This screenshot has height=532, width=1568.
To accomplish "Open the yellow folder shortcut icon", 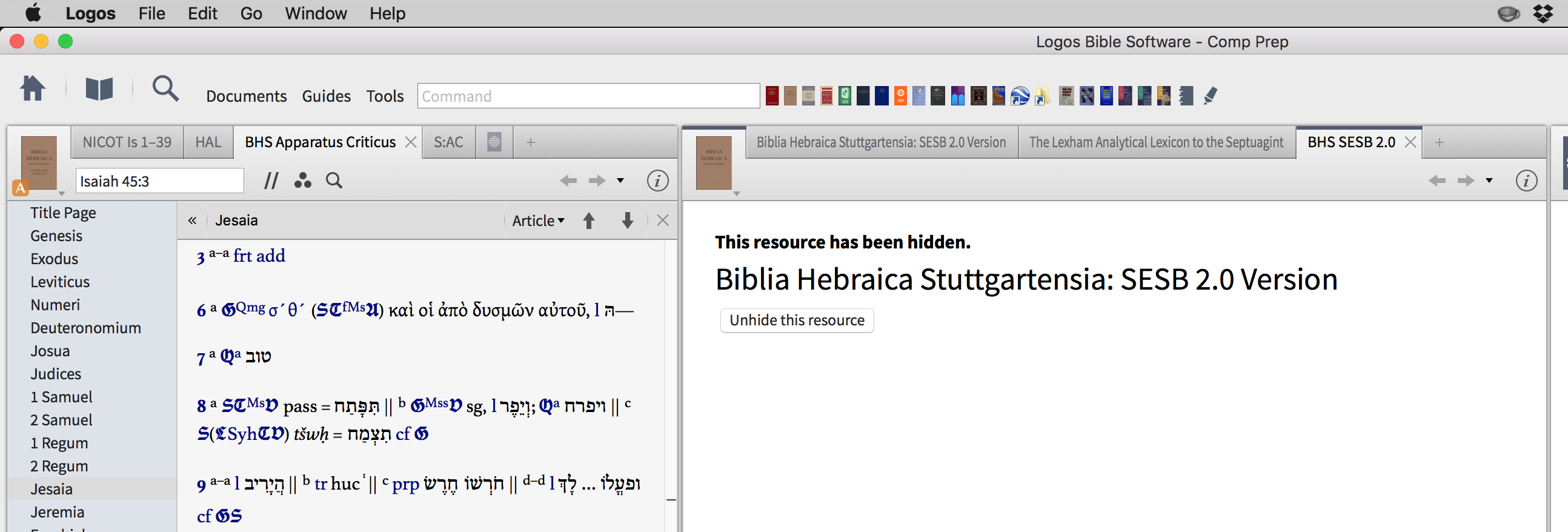I will [1041, 96].
